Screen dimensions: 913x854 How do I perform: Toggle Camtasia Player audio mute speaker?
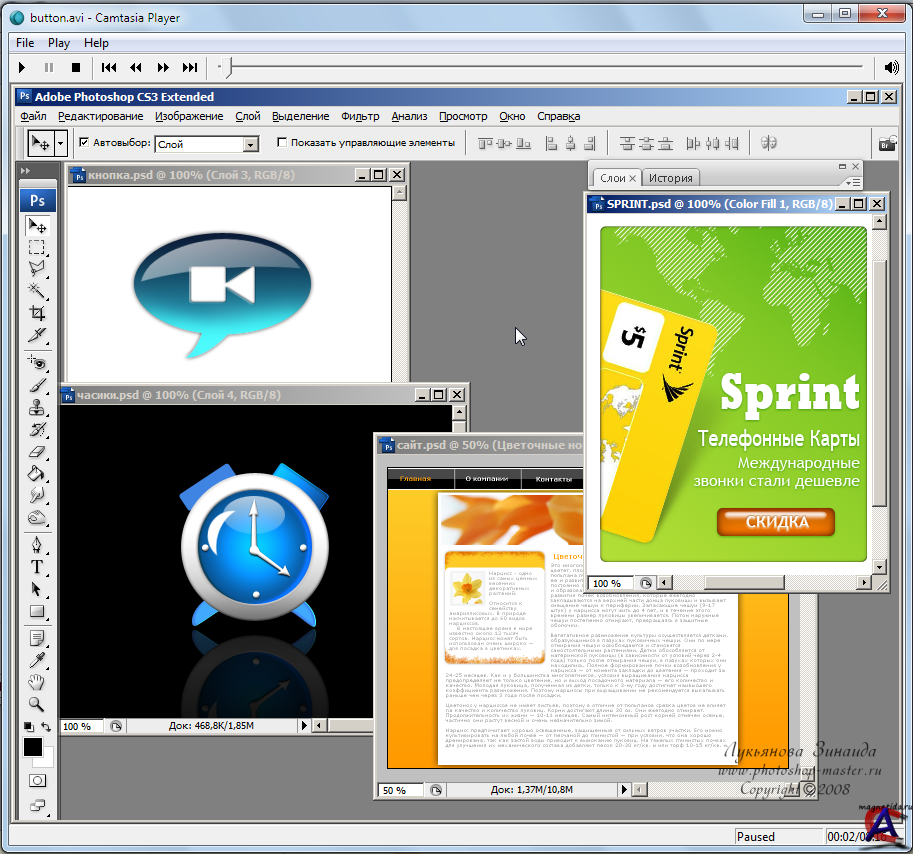point(892,68)
